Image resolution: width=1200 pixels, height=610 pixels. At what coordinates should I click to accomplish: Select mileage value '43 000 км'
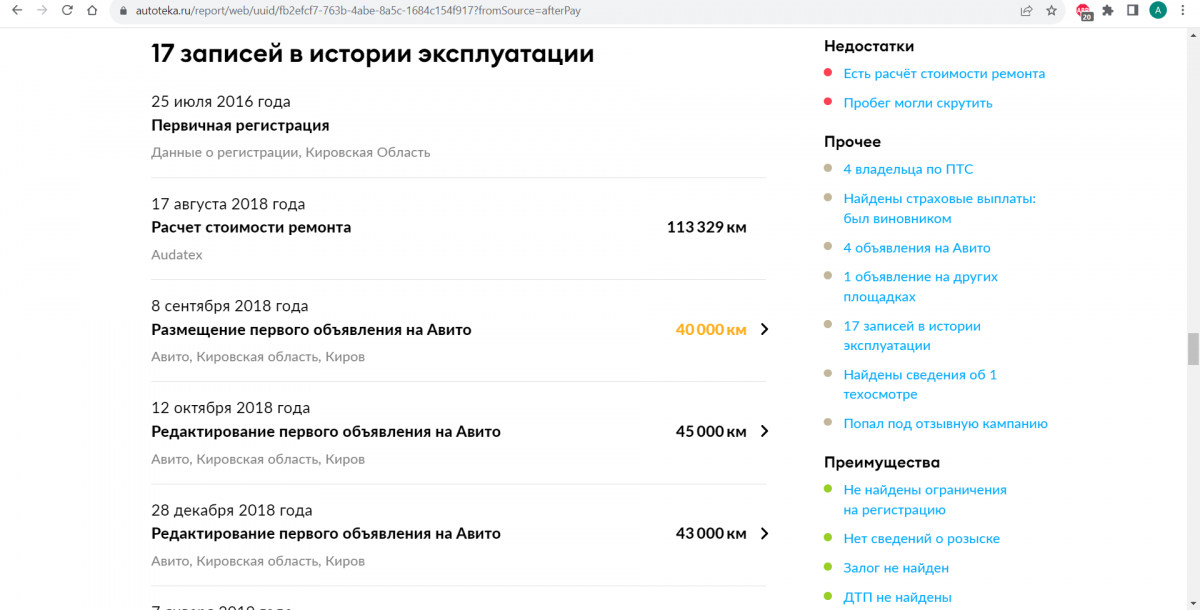pyautogui.click(x=711, y=534)
